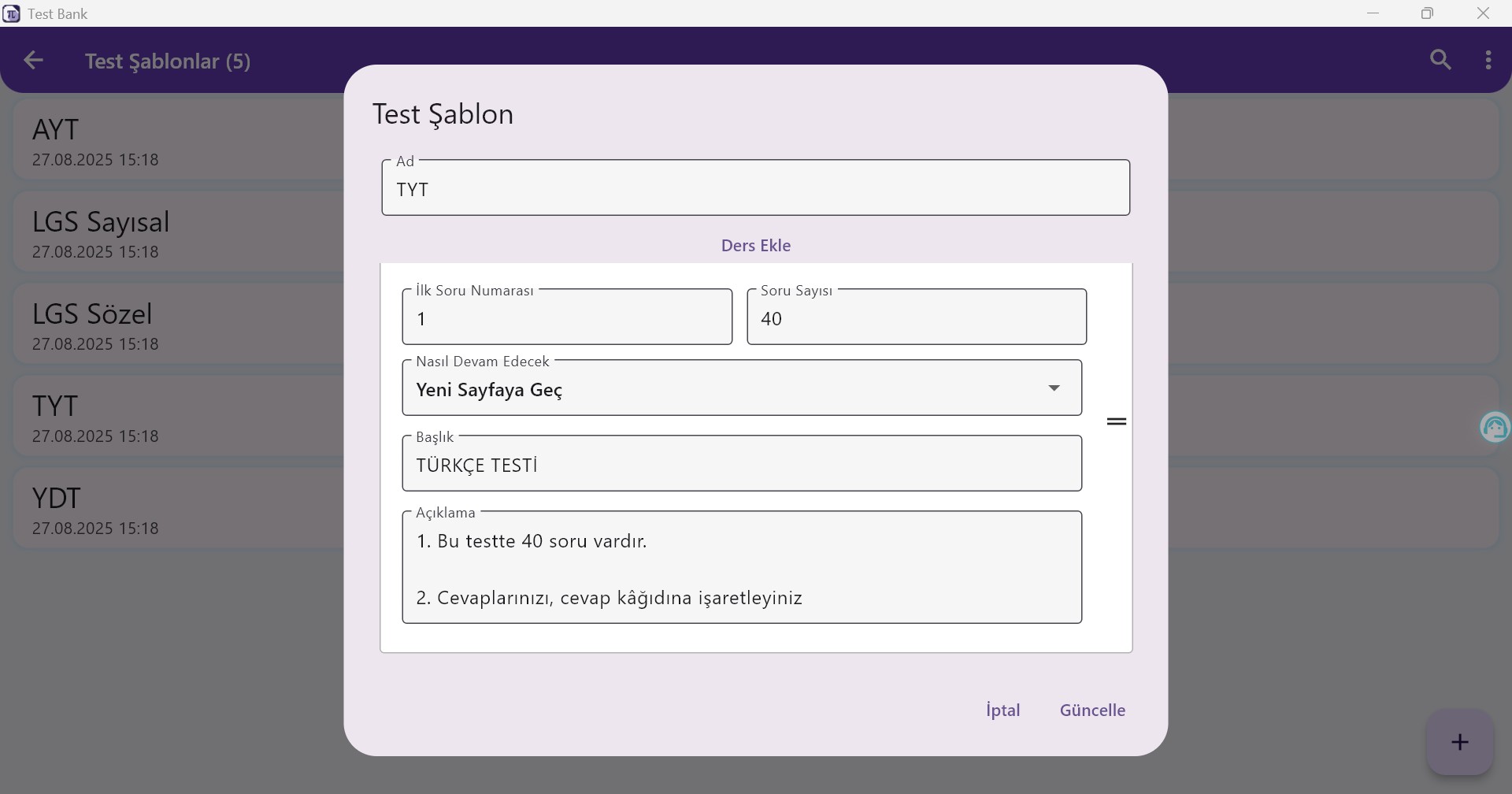The width and height of the screenshot is (1512, 794).
Task: Click the Ad field containing TYT
Action: (754, 188)
